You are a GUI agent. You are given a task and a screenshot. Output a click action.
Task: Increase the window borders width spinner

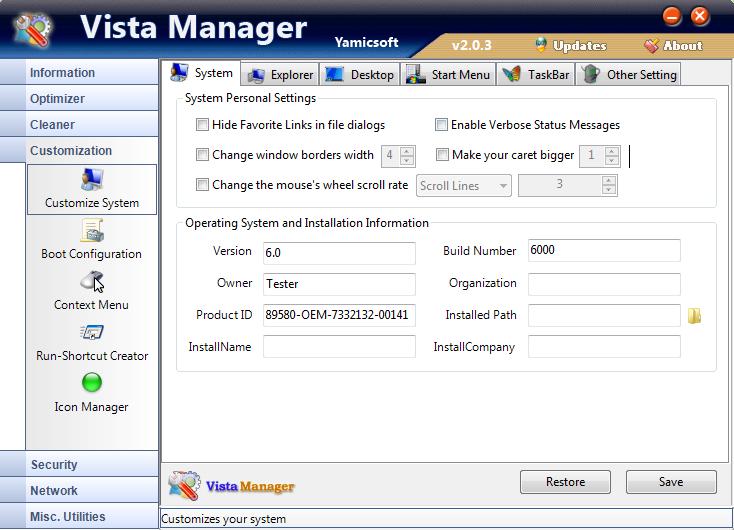point(407,151)
